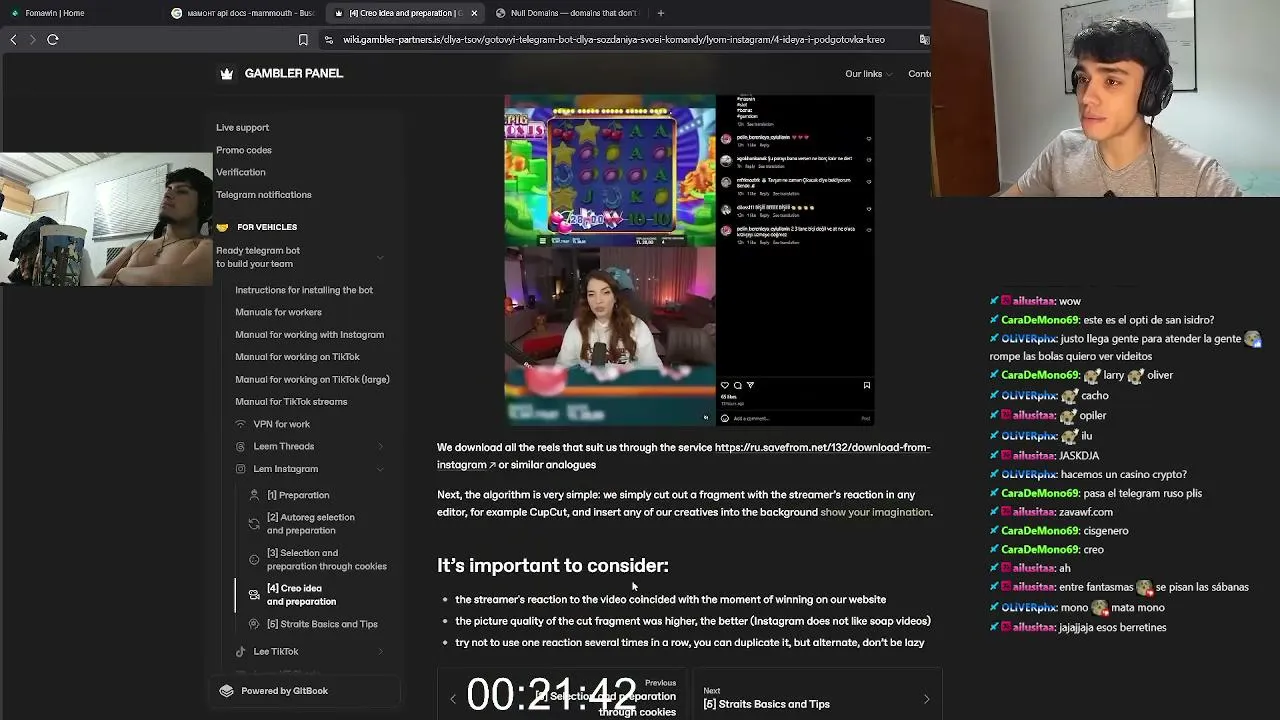
Task: Click the browser back arrow
Action: point(13,39)
